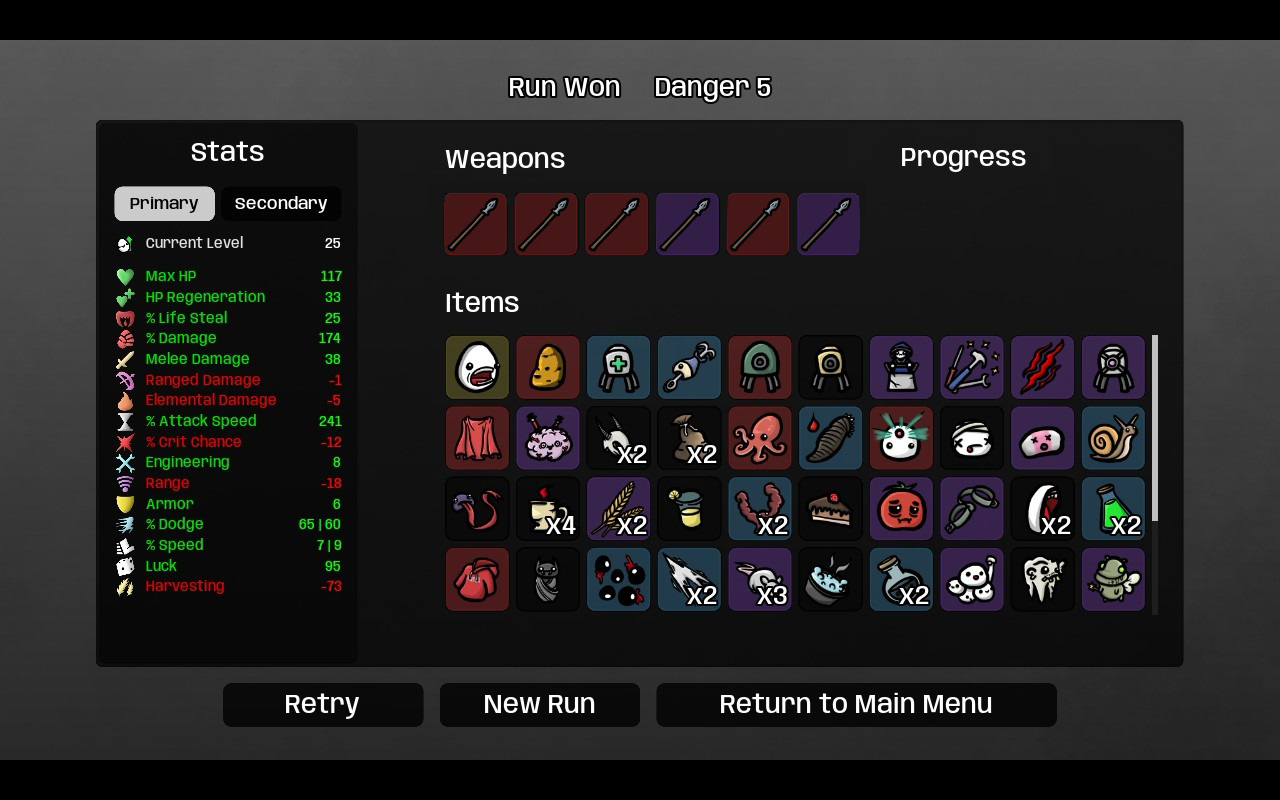1280x800 pixels.
Task: Select the first spear weapon slot
Action: coord(476,224)
